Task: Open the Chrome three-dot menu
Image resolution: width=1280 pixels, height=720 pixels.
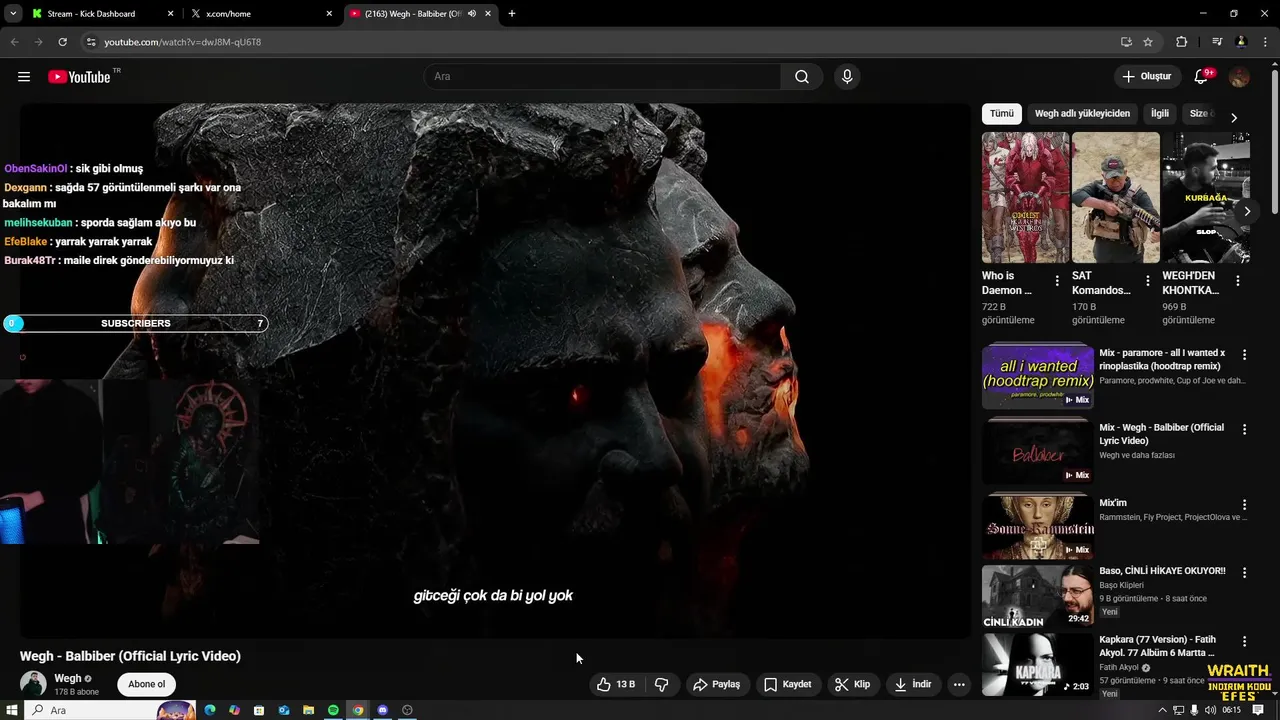Action: (x=1264, y=42)
